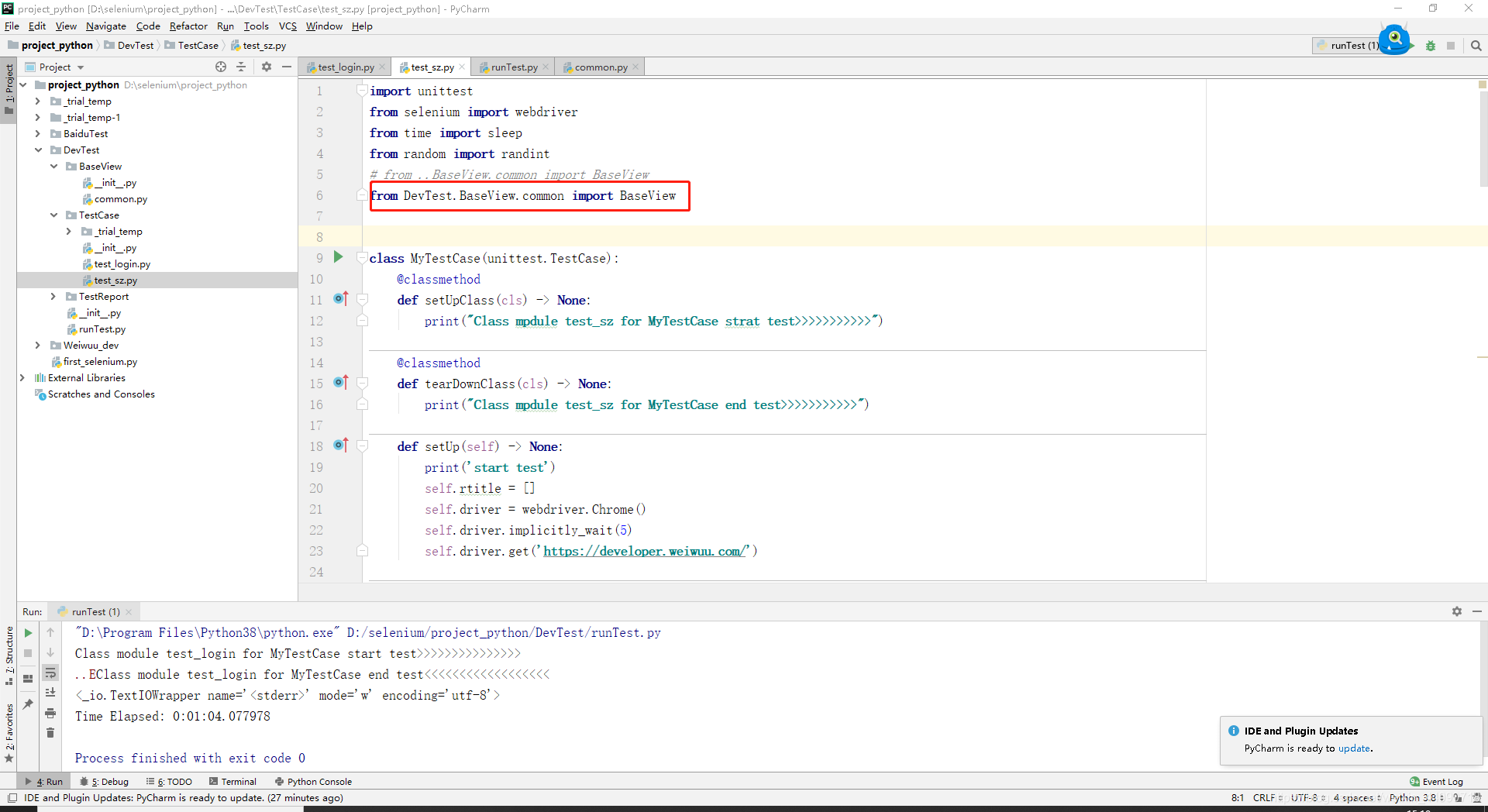
Task: Click the override marker on setUp line
Action: pyautogui.click(x=341, y=446)
